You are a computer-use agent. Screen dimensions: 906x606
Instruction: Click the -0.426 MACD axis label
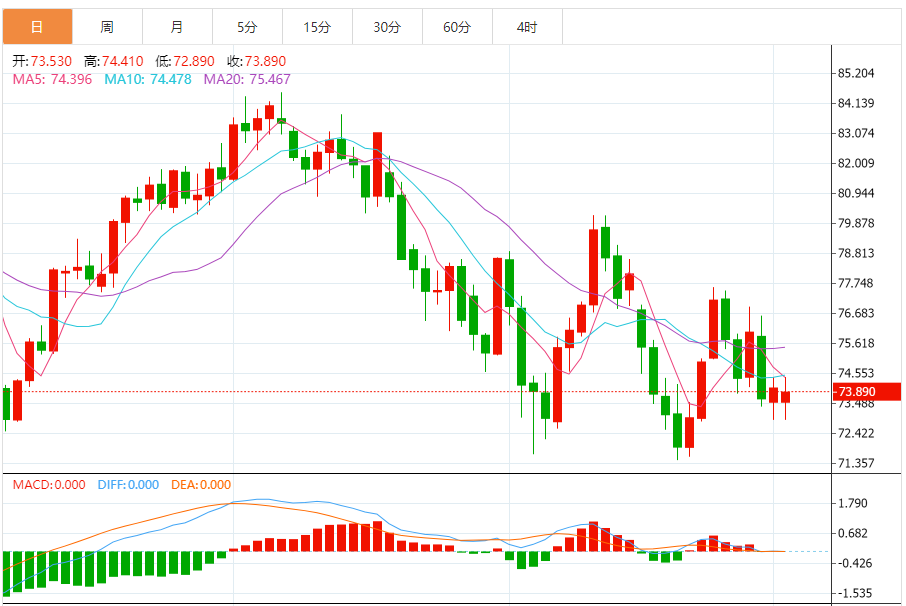coord(855,563)
